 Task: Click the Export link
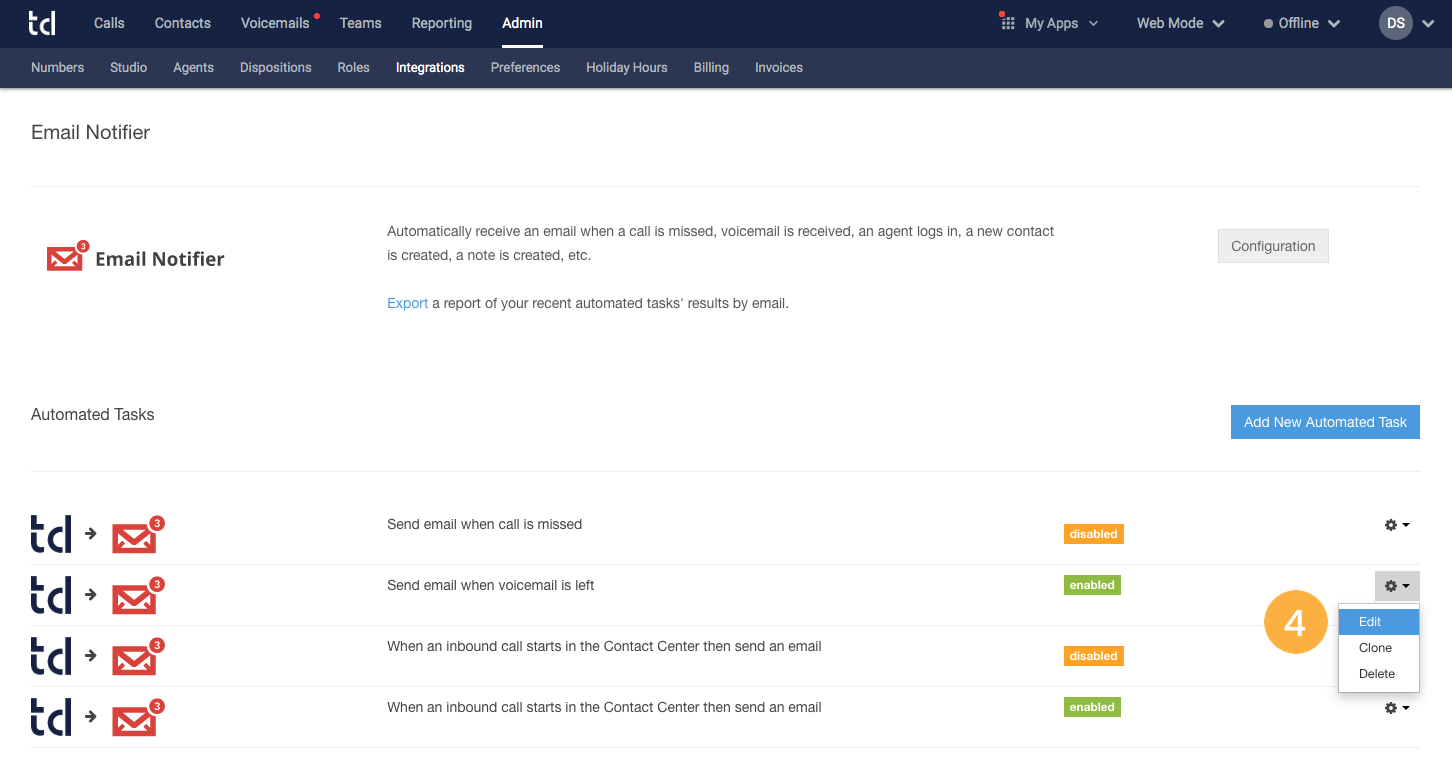click(x=407, y=303)
